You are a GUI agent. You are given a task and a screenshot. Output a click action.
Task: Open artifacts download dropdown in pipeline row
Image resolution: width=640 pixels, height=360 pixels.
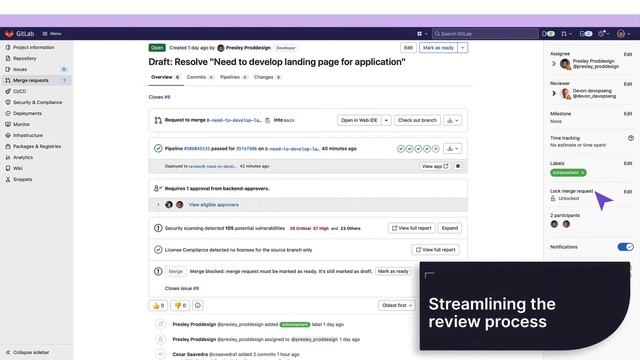click(453, 149)
